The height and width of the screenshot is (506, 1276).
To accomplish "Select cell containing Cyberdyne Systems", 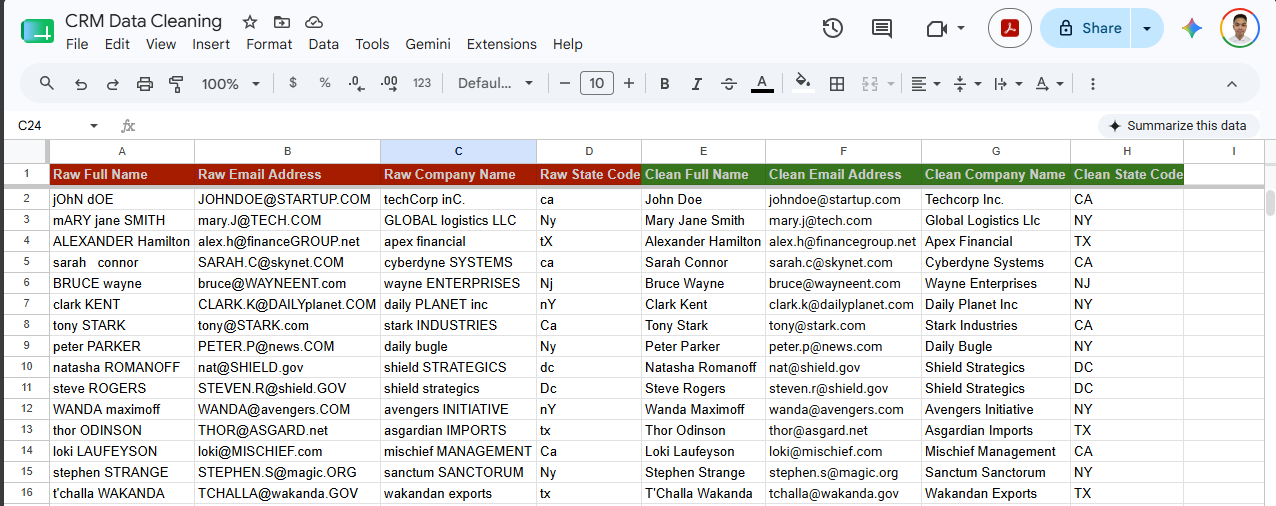I will point(995,263).
